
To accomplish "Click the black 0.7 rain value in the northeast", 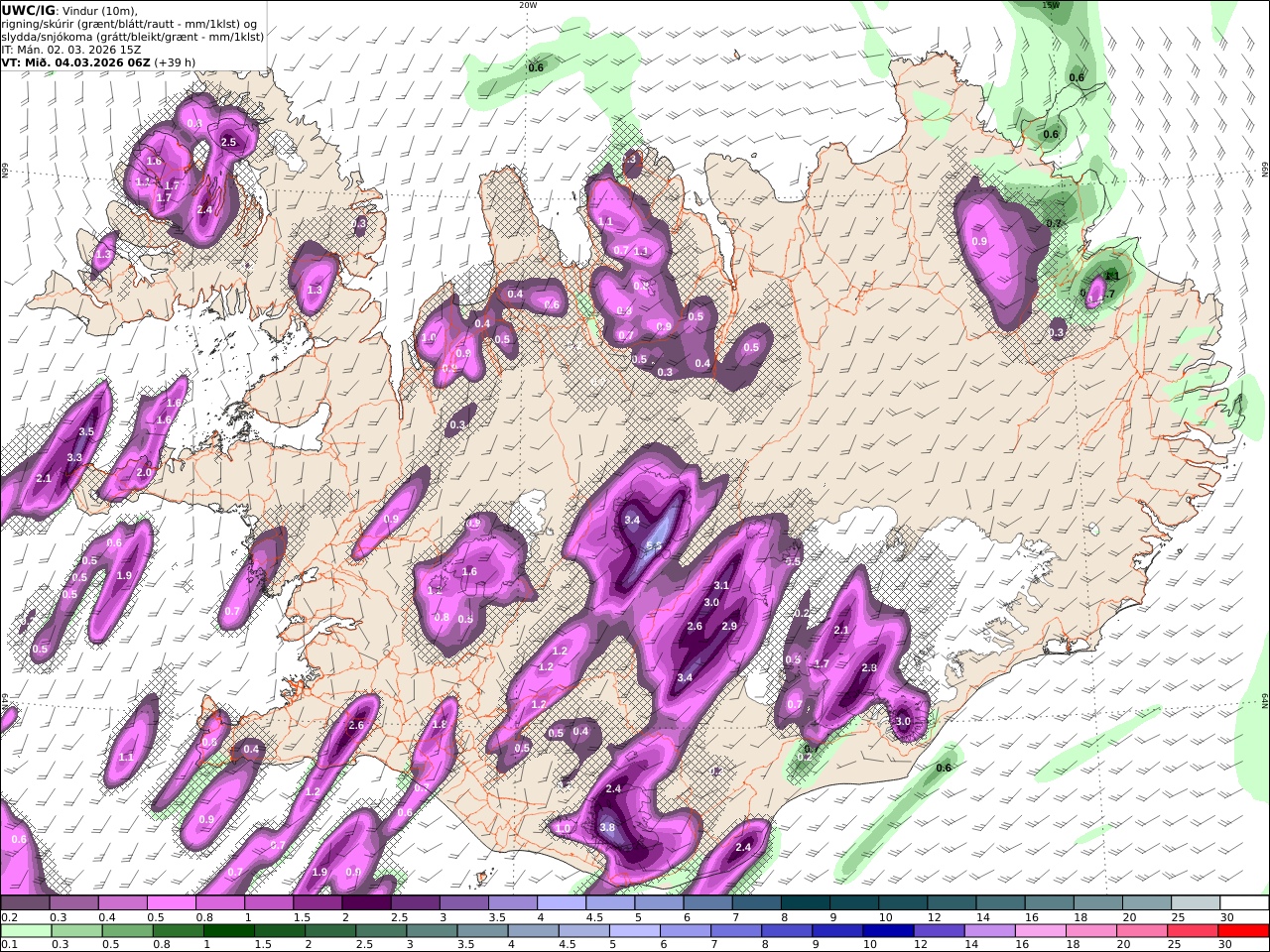I will (1054, 224).
